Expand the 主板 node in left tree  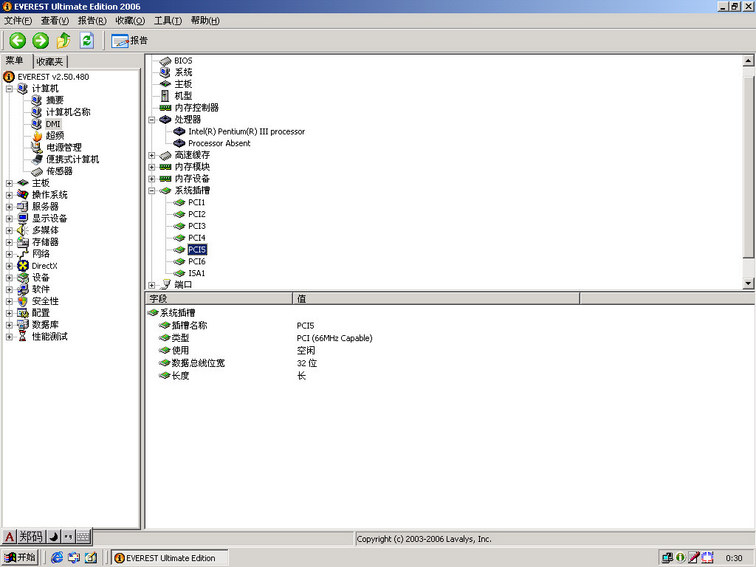(9, 183)
